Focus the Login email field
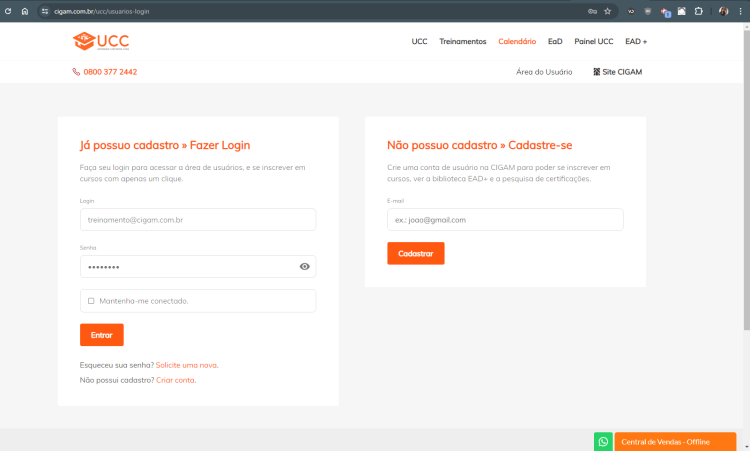This screenshot has width=750, height=451. (198, 220)
